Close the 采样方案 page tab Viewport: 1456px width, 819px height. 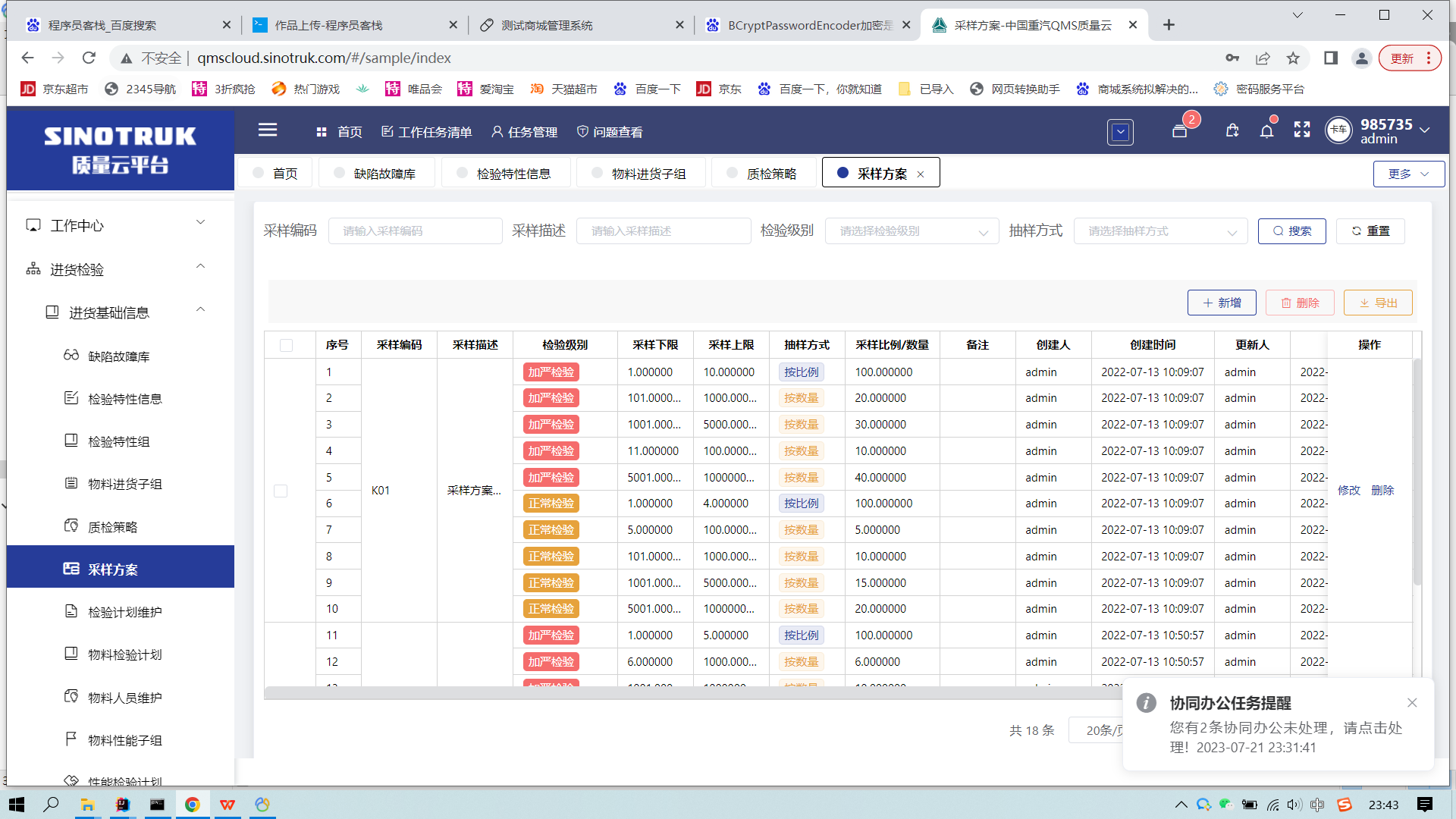921,174
